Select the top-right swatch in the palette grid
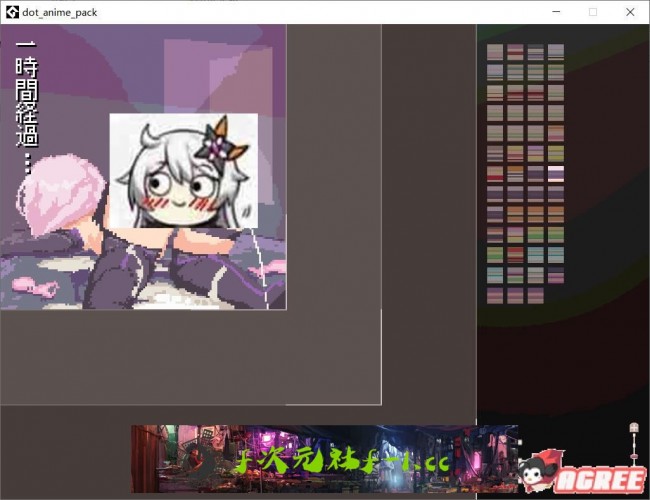Screen dimensions: 650x500 pos(556,52)
